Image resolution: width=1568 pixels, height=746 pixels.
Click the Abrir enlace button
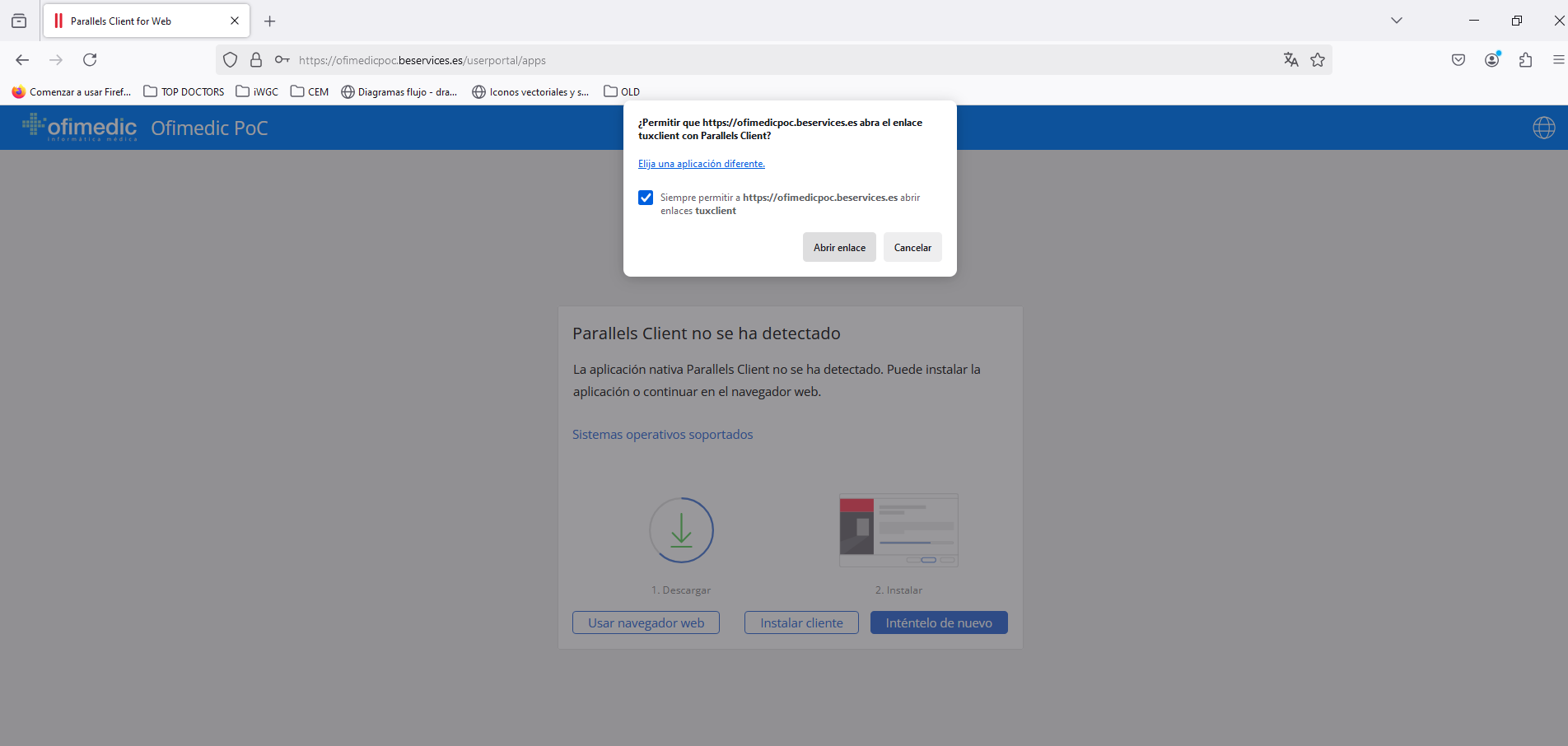[839, 247]
